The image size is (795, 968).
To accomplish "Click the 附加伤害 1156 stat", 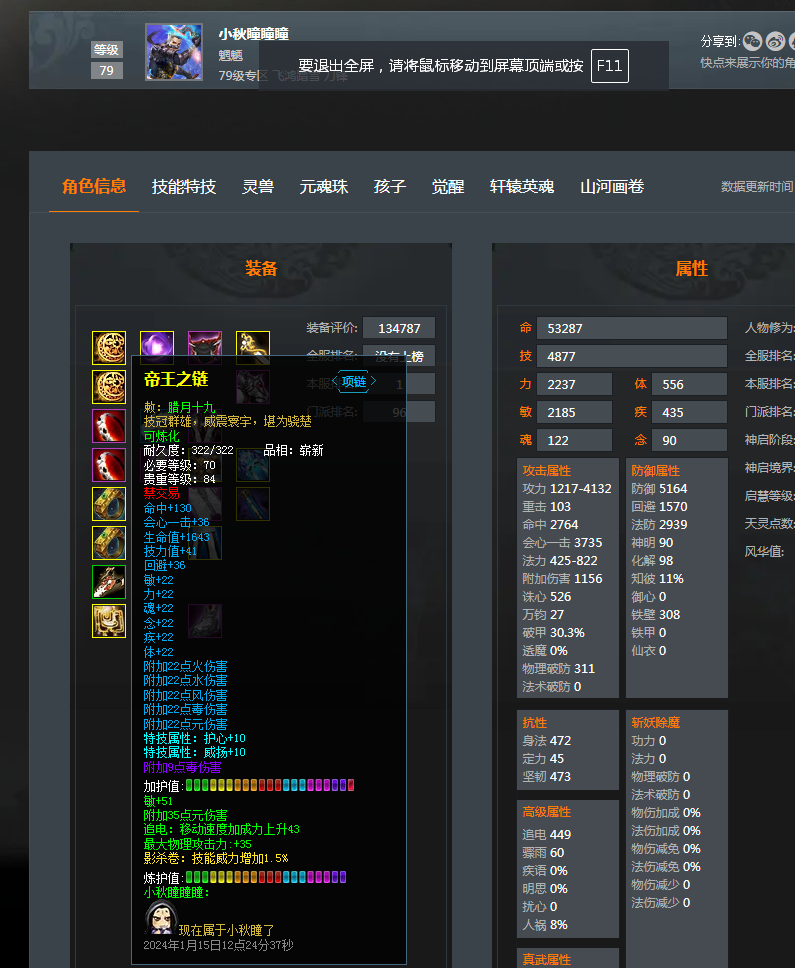I will pos(562,578).
